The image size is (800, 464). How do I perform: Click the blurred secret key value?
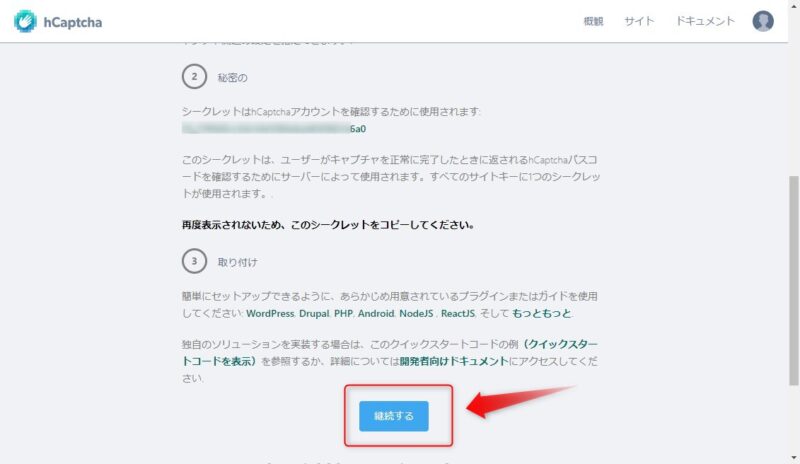click(x=274, y=129)
